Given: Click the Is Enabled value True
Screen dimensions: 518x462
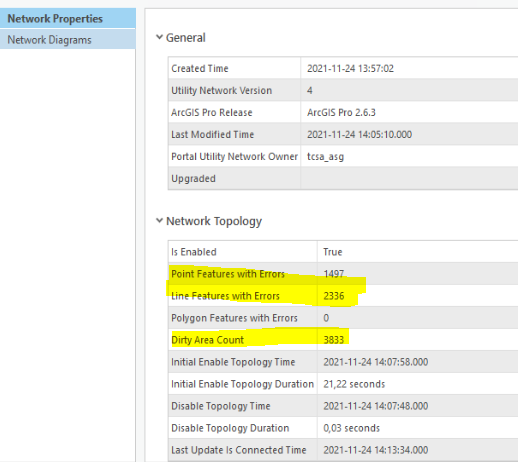Looking at the screenshot, I should 333,252.
